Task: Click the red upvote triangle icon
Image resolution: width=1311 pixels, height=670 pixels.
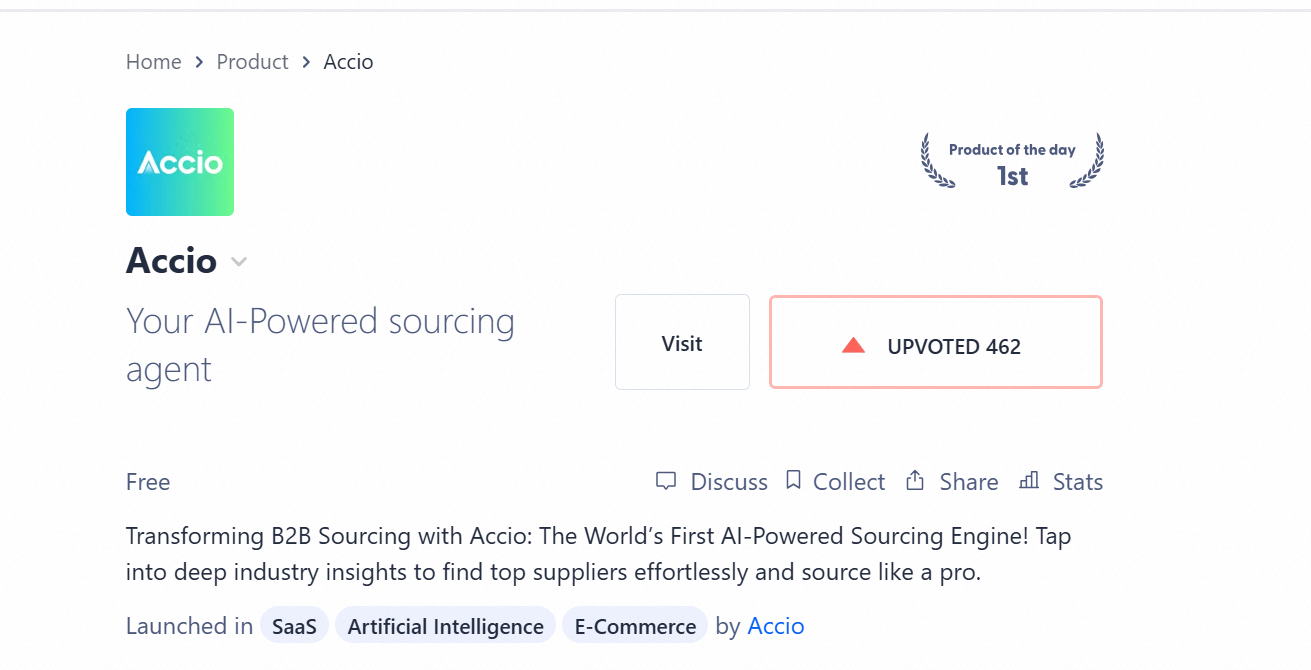Action: pyautogui.click(x=853, y=346)
